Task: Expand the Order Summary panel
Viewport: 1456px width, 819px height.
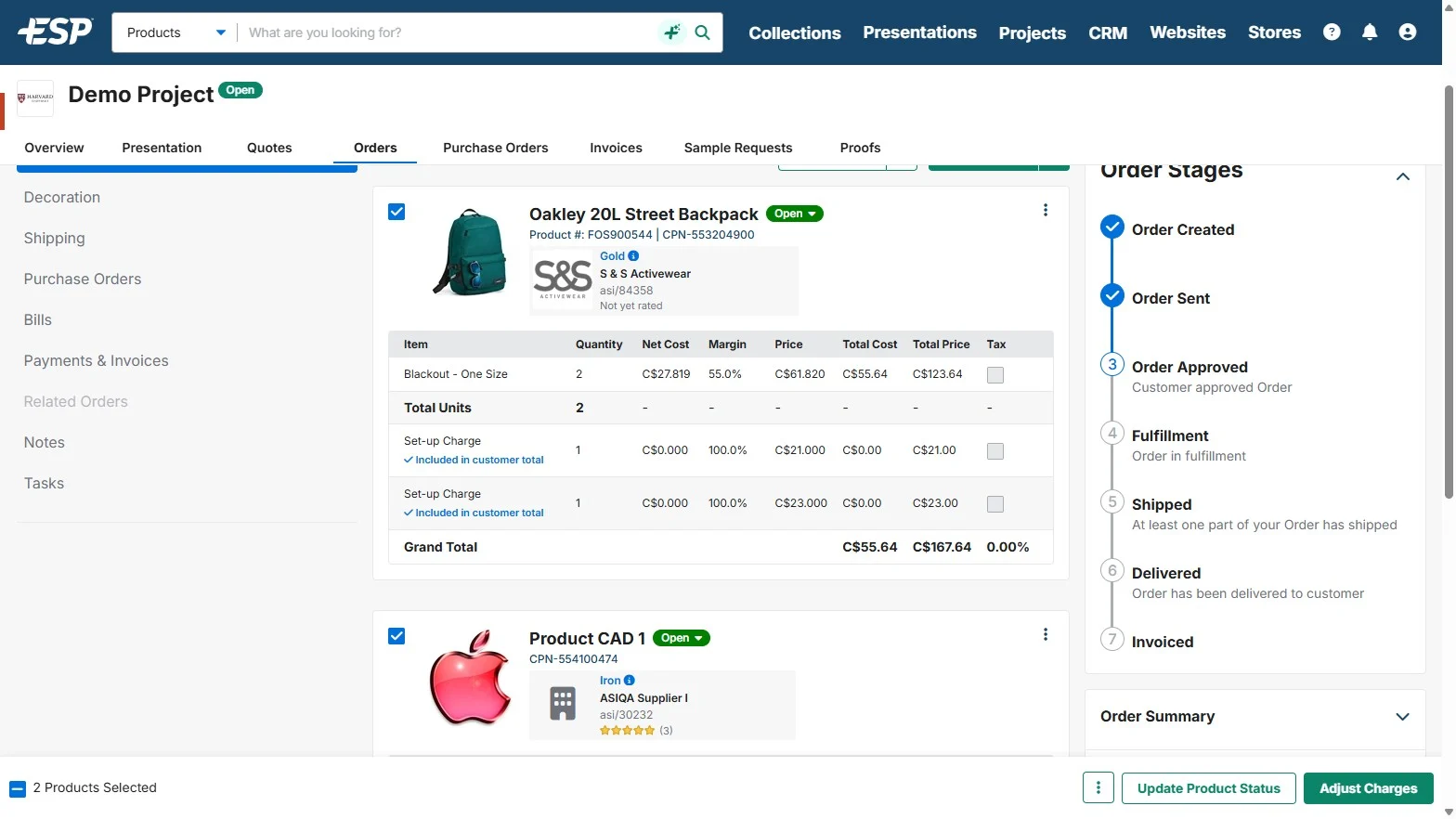Action: coord(1403,717)
